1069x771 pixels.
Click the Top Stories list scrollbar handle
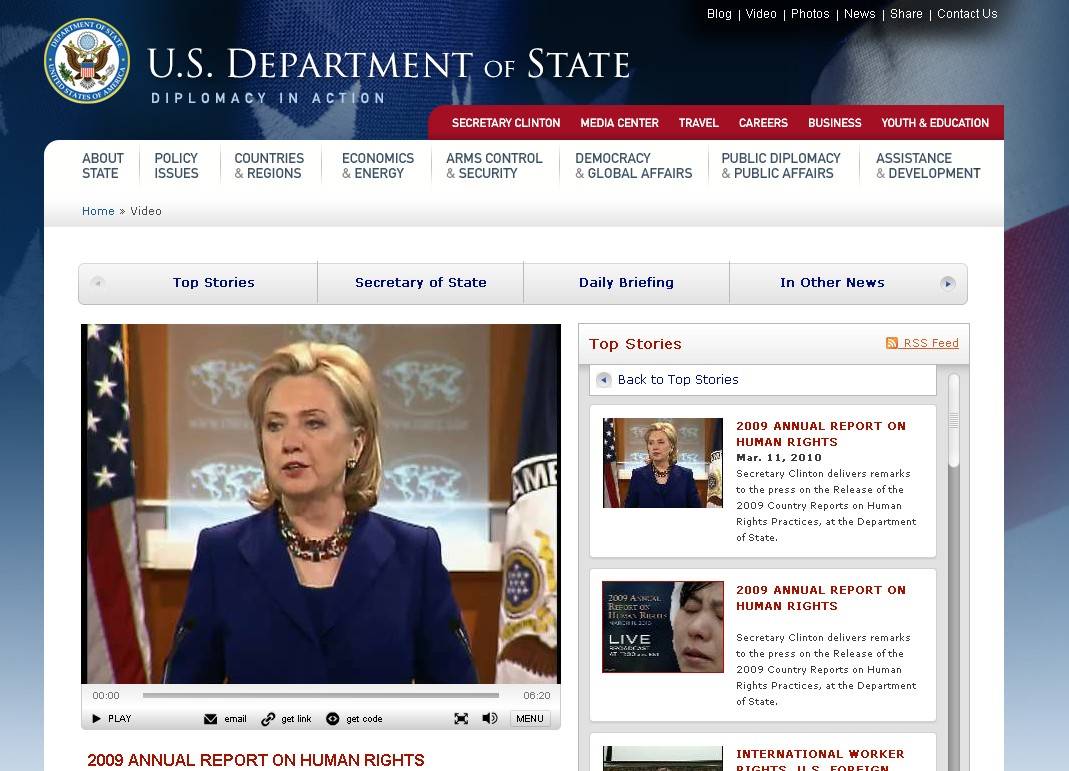954,421
